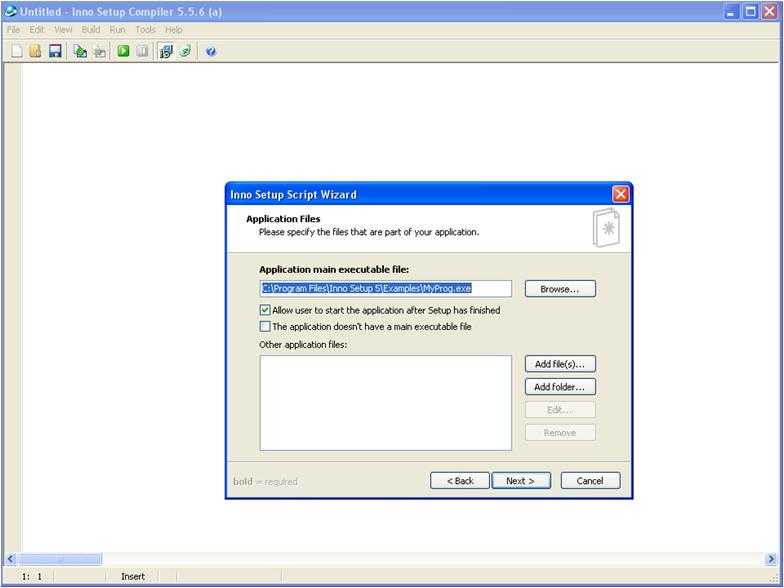The image size is (784, 588).
Task: Click the Stop compile toolbar icon
Action: tap(100, 51)
